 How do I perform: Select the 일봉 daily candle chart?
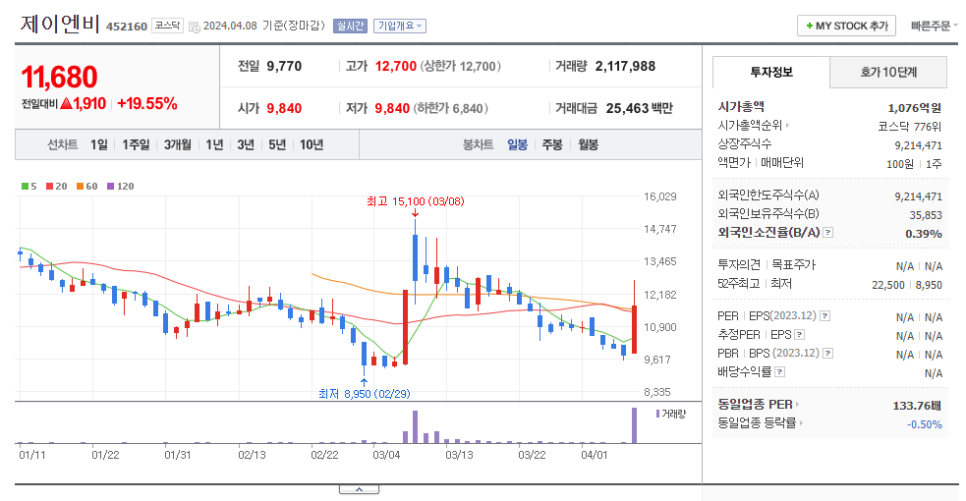tap(518, 145)
